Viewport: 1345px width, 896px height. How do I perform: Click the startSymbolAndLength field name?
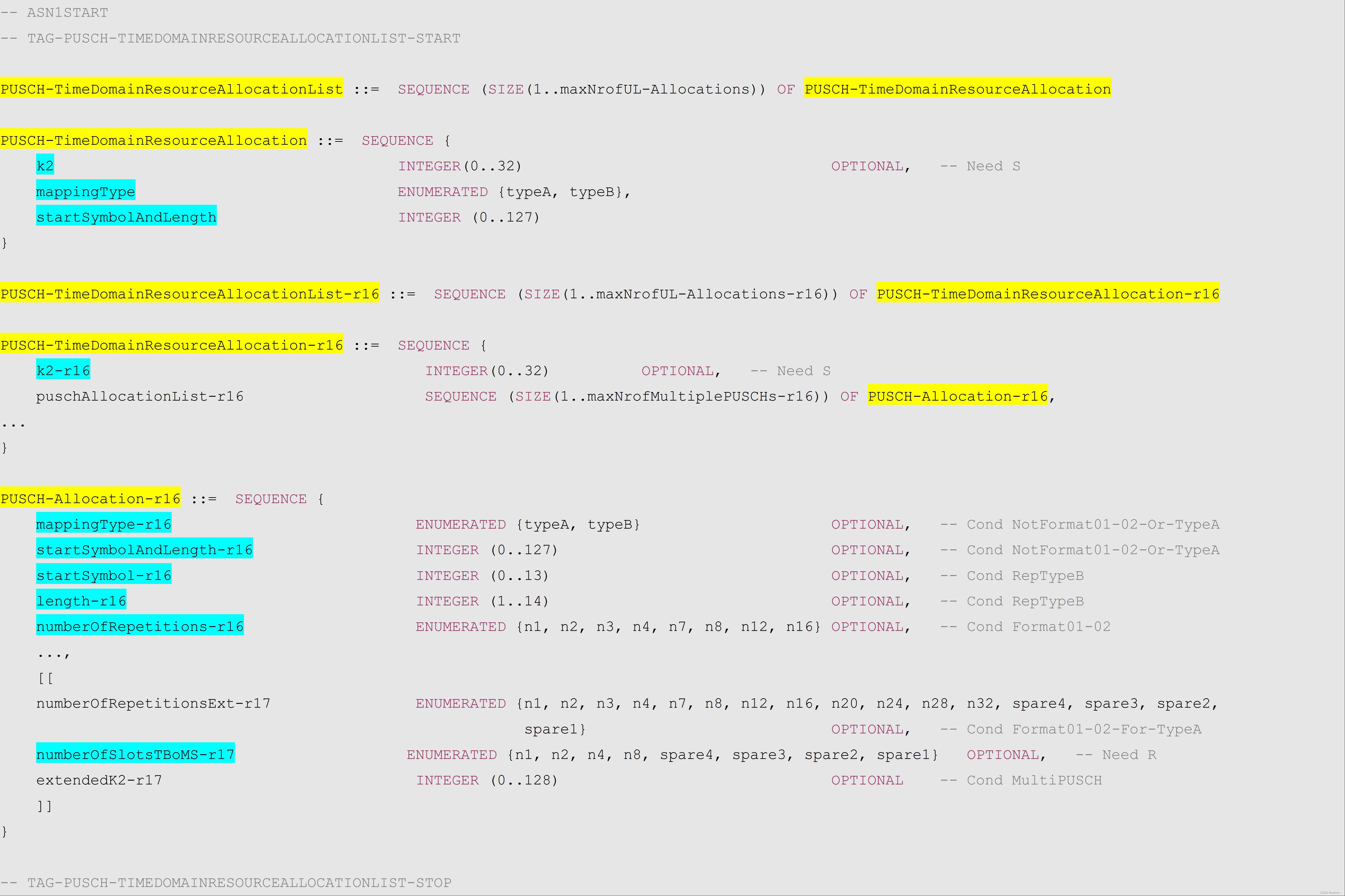point(126,217)
